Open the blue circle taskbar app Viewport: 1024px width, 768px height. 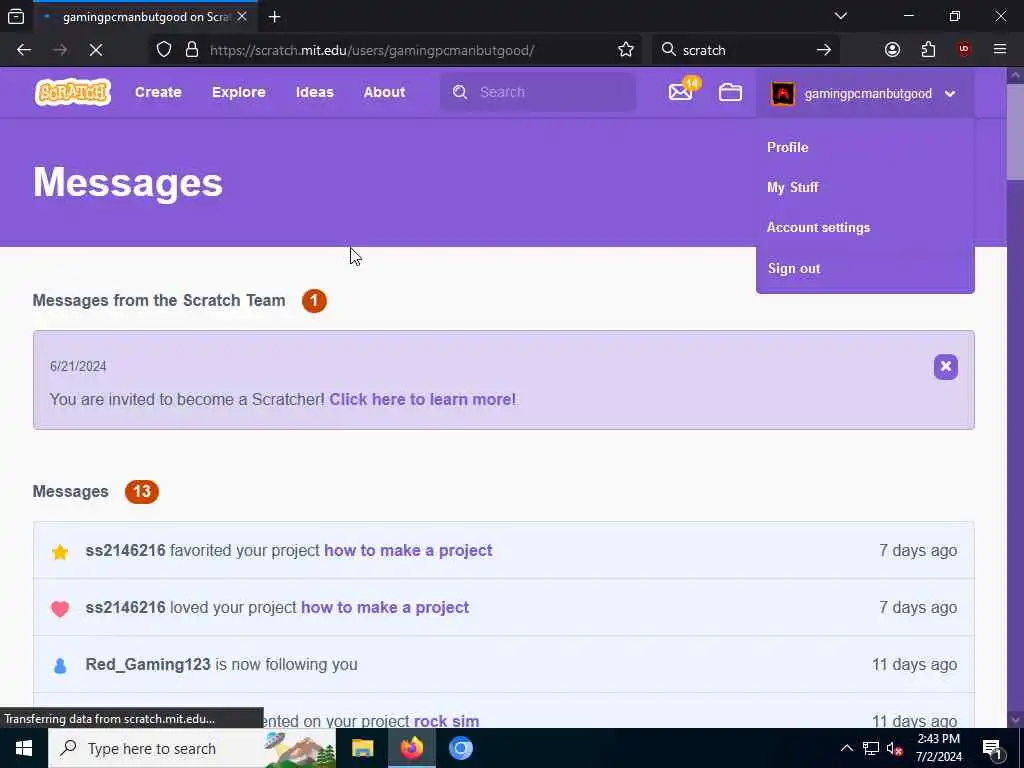(x=460, y=748)
